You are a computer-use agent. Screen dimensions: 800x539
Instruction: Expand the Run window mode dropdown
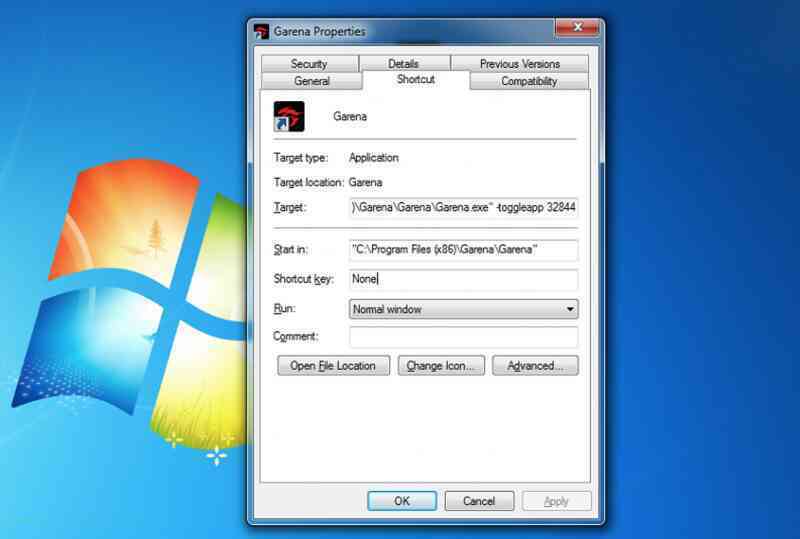point(463,309)
